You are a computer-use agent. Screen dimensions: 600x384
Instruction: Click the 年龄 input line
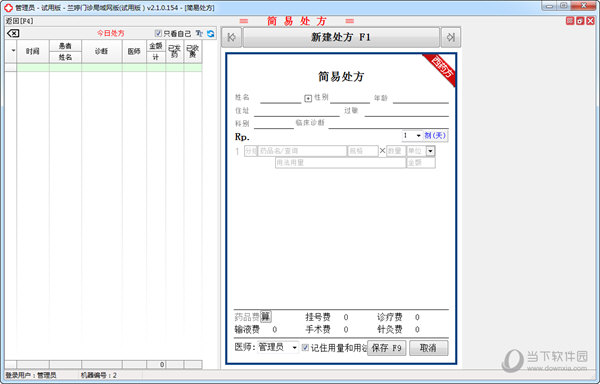point(421,99)
